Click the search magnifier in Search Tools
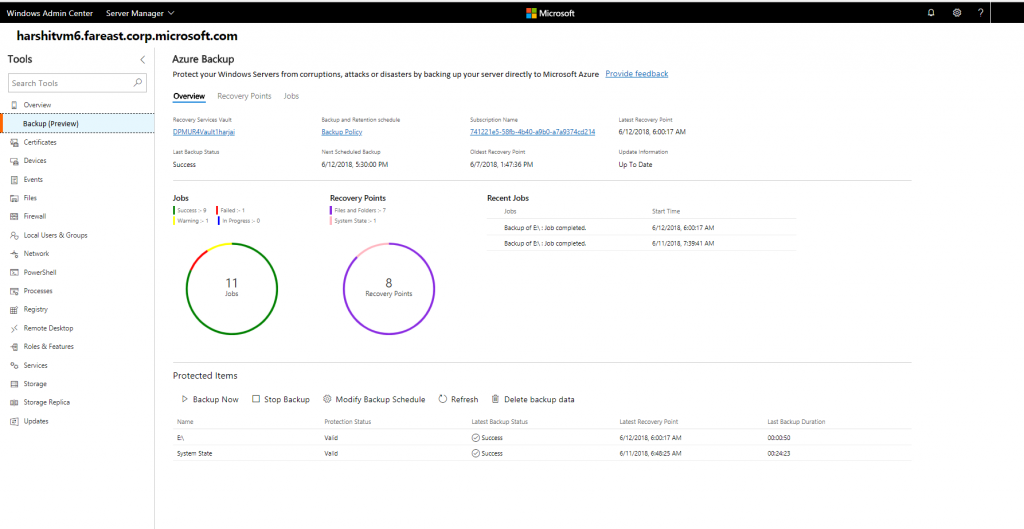 (138, 83)
